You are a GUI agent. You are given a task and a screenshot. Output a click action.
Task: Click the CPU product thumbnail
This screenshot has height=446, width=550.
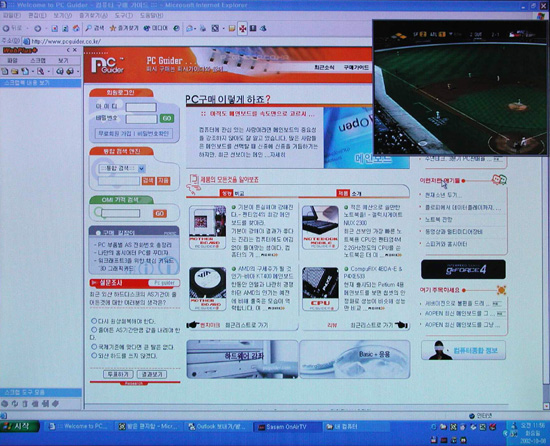click(320, 289)
